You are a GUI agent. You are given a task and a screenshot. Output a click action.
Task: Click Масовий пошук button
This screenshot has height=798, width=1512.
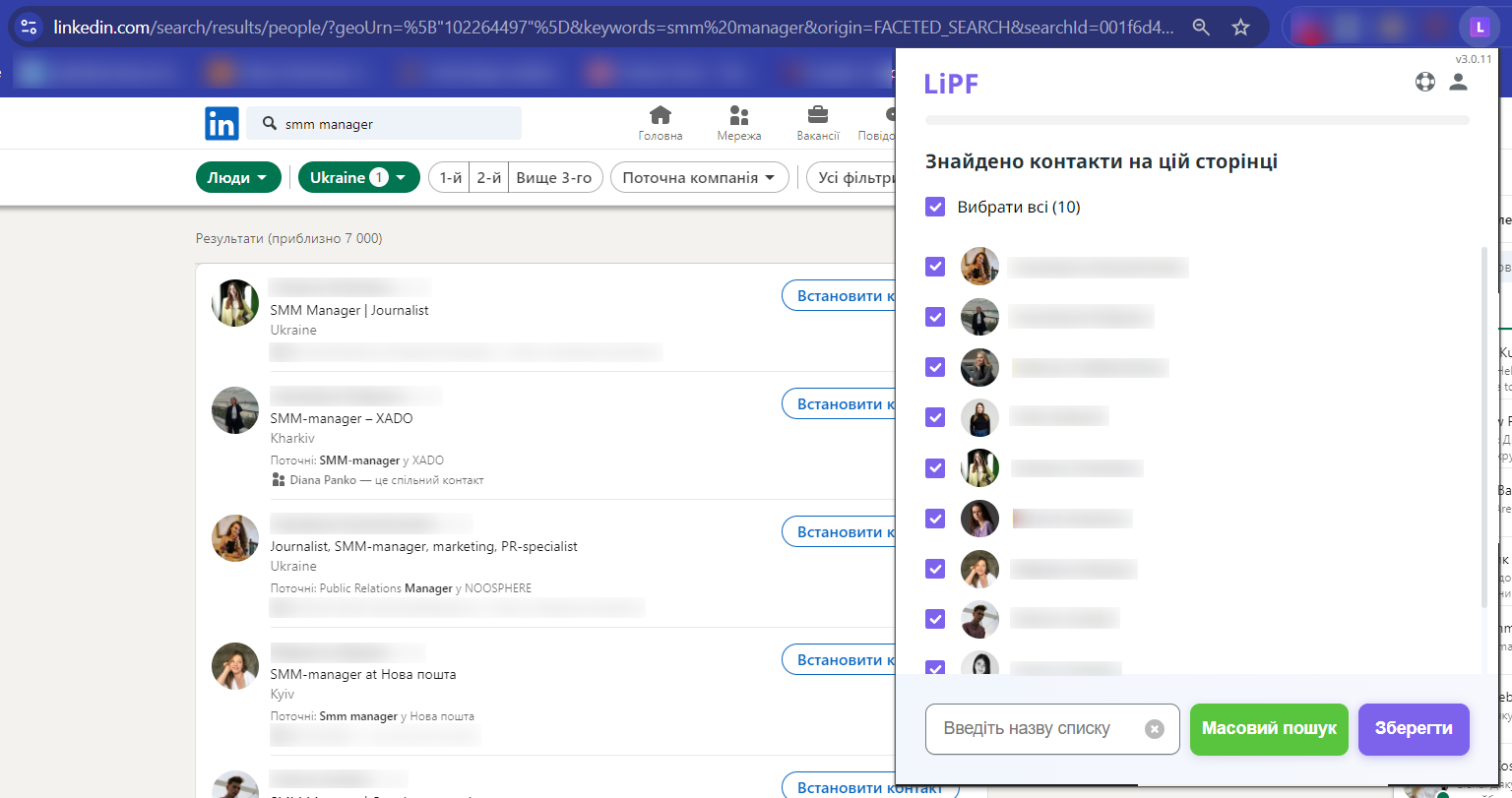(1269, 729)
